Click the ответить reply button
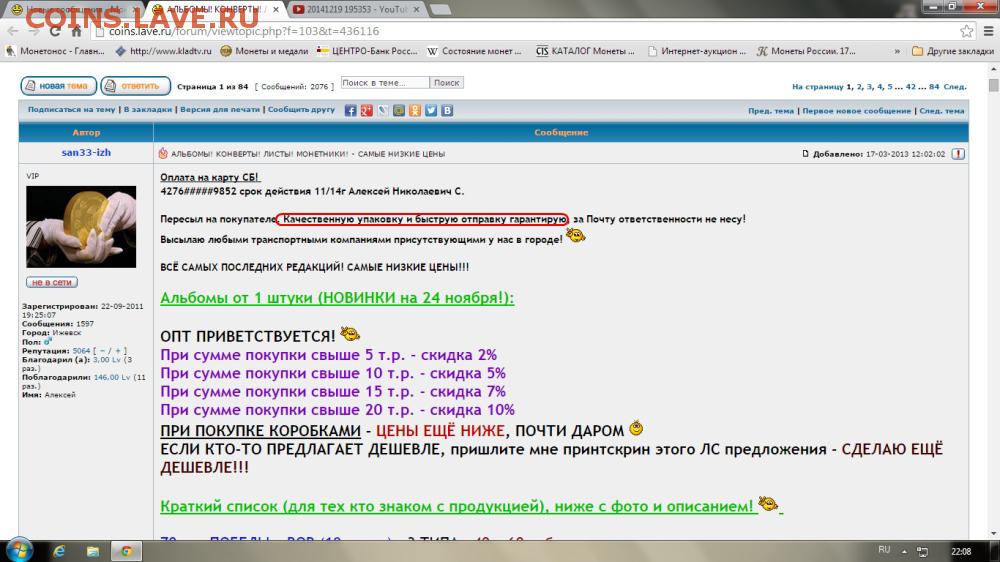Viewport: 1000px width, 562px height. (x=135, y=85)
